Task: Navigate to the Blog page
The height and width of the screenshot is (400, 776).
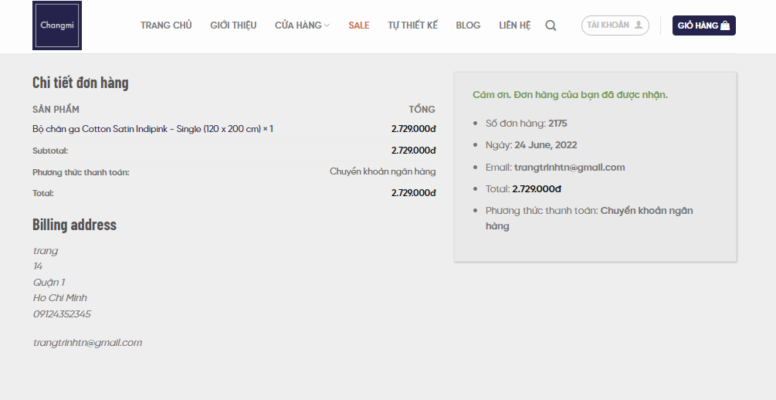Action: [468, 25]
